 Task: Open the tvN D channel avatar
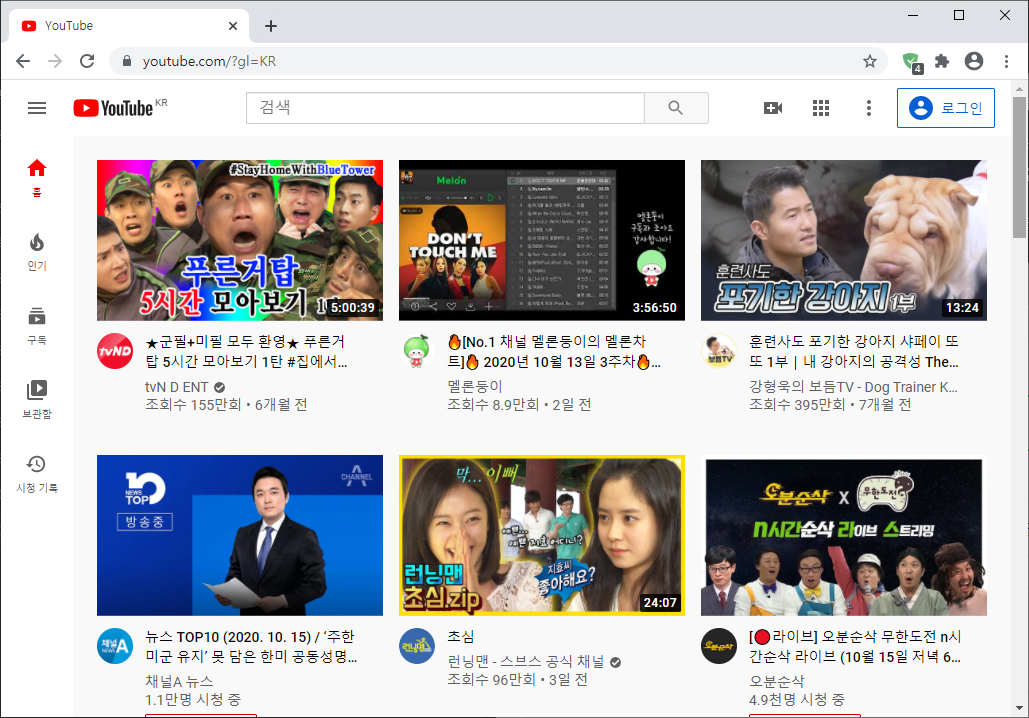tap(115, 350)
